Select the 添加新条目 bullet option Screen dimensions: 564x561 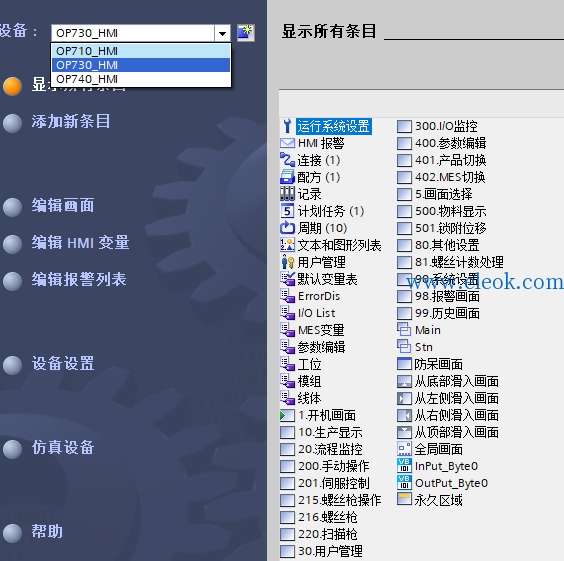(13, 123)
